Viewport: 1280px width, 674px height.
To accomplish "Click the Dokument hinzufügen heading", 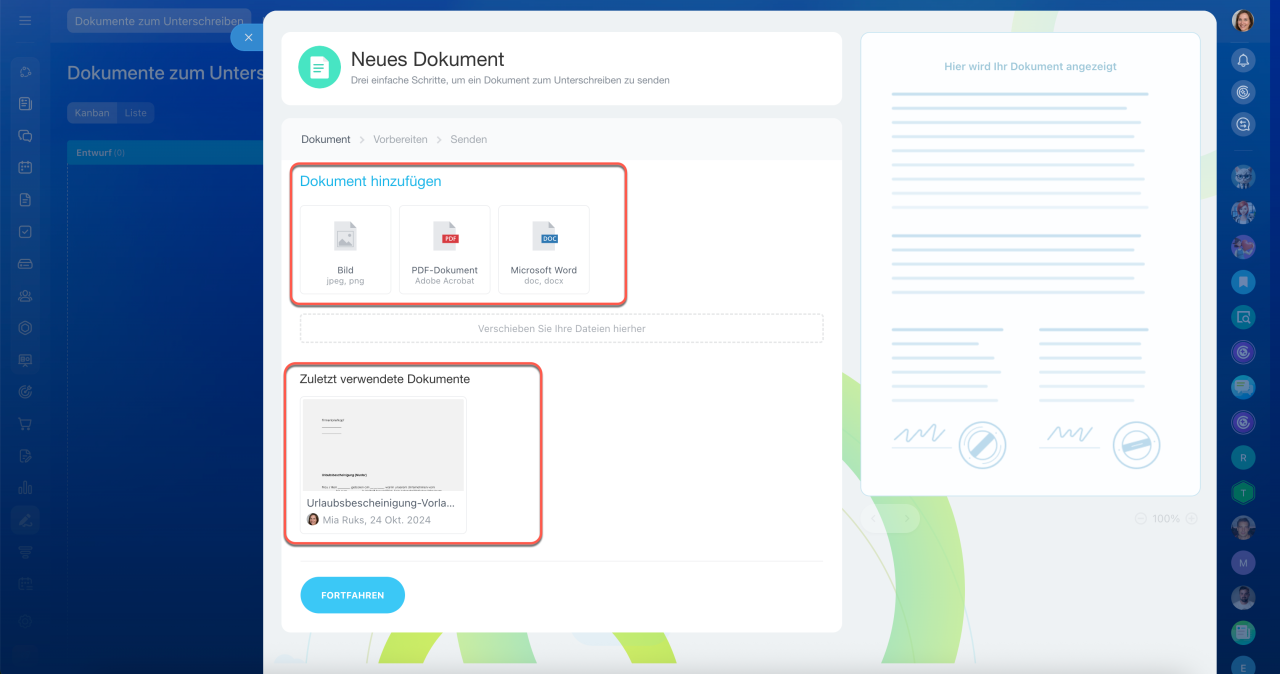I will point(371,181).
